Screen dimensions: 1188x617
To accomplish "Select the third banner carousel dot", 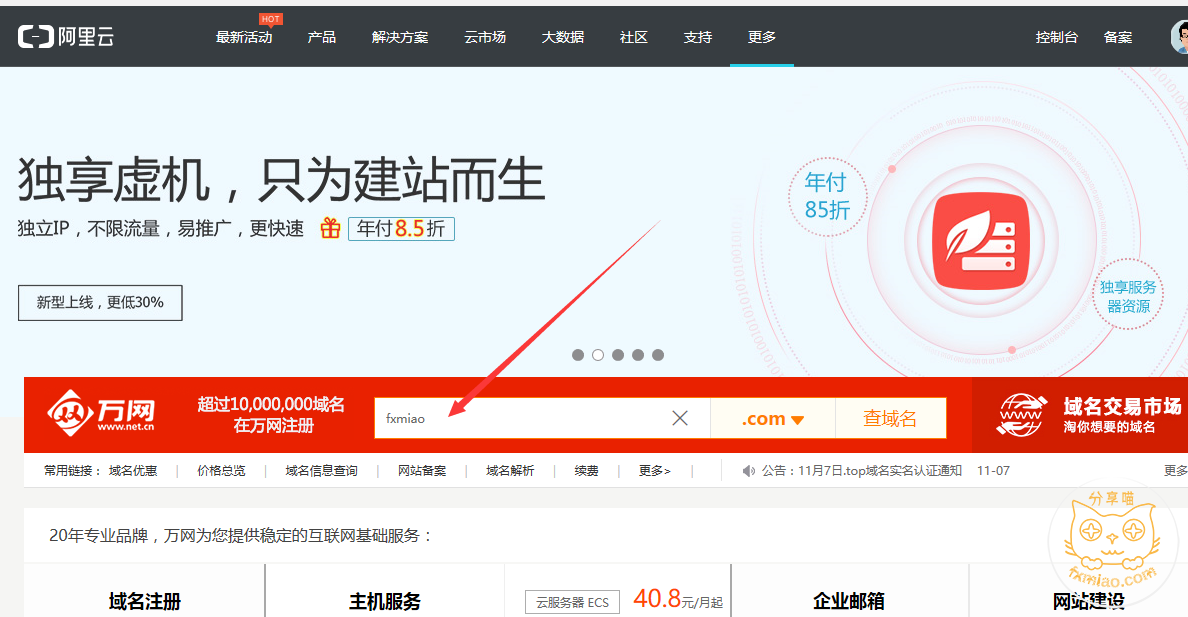I will tap(618, 355).
